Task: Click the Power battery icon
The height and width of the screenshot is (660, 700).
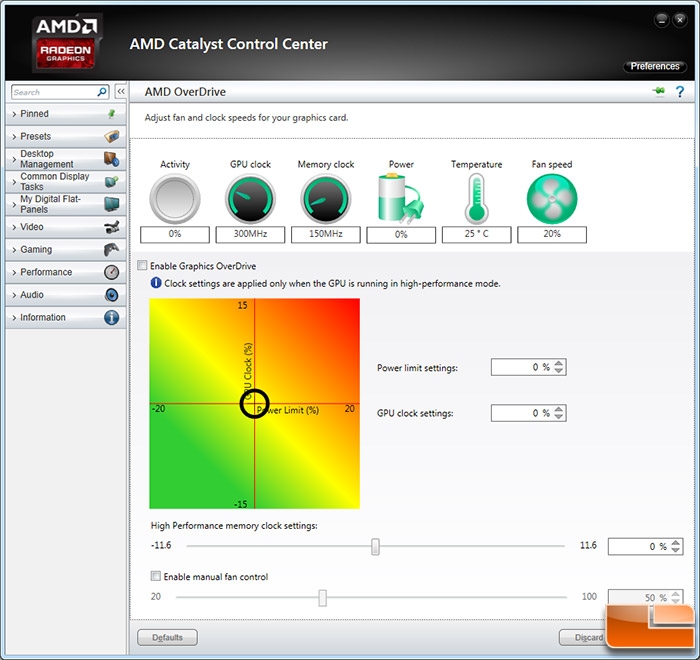Action: tap(400, 198)
